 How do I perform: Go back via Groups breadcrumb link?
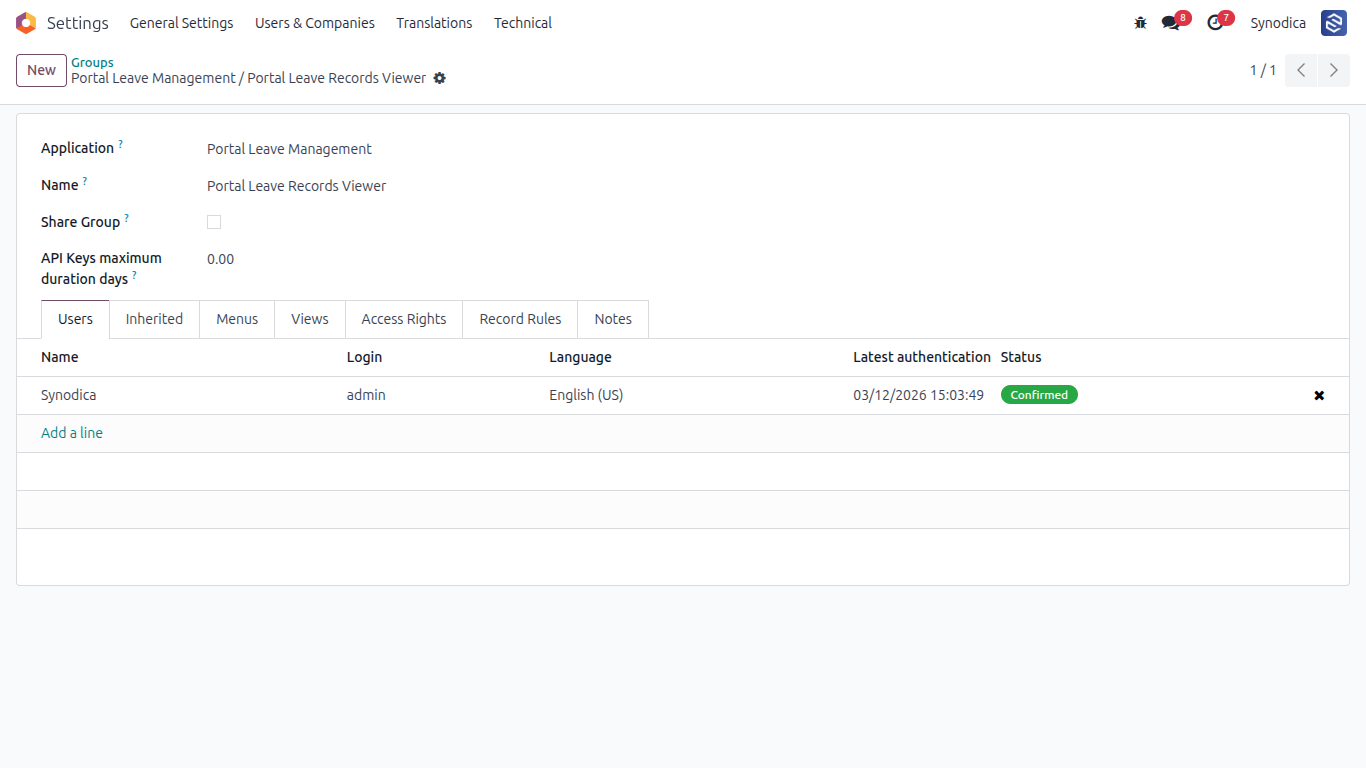click(92, 62)
